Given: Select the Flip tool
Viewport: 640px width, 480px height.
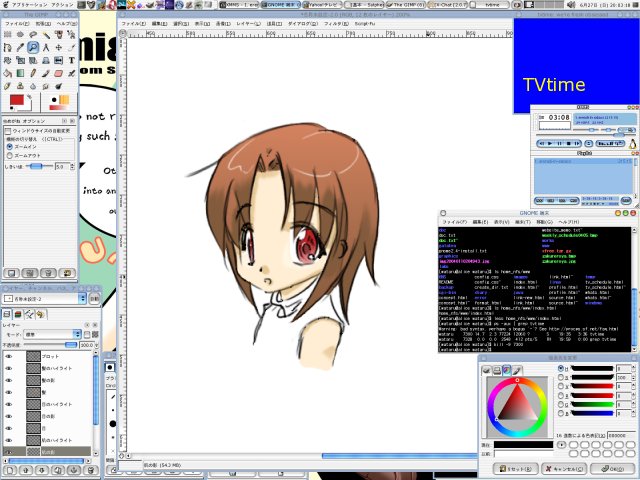Looking at the screenshot, I should coord(59,60).
